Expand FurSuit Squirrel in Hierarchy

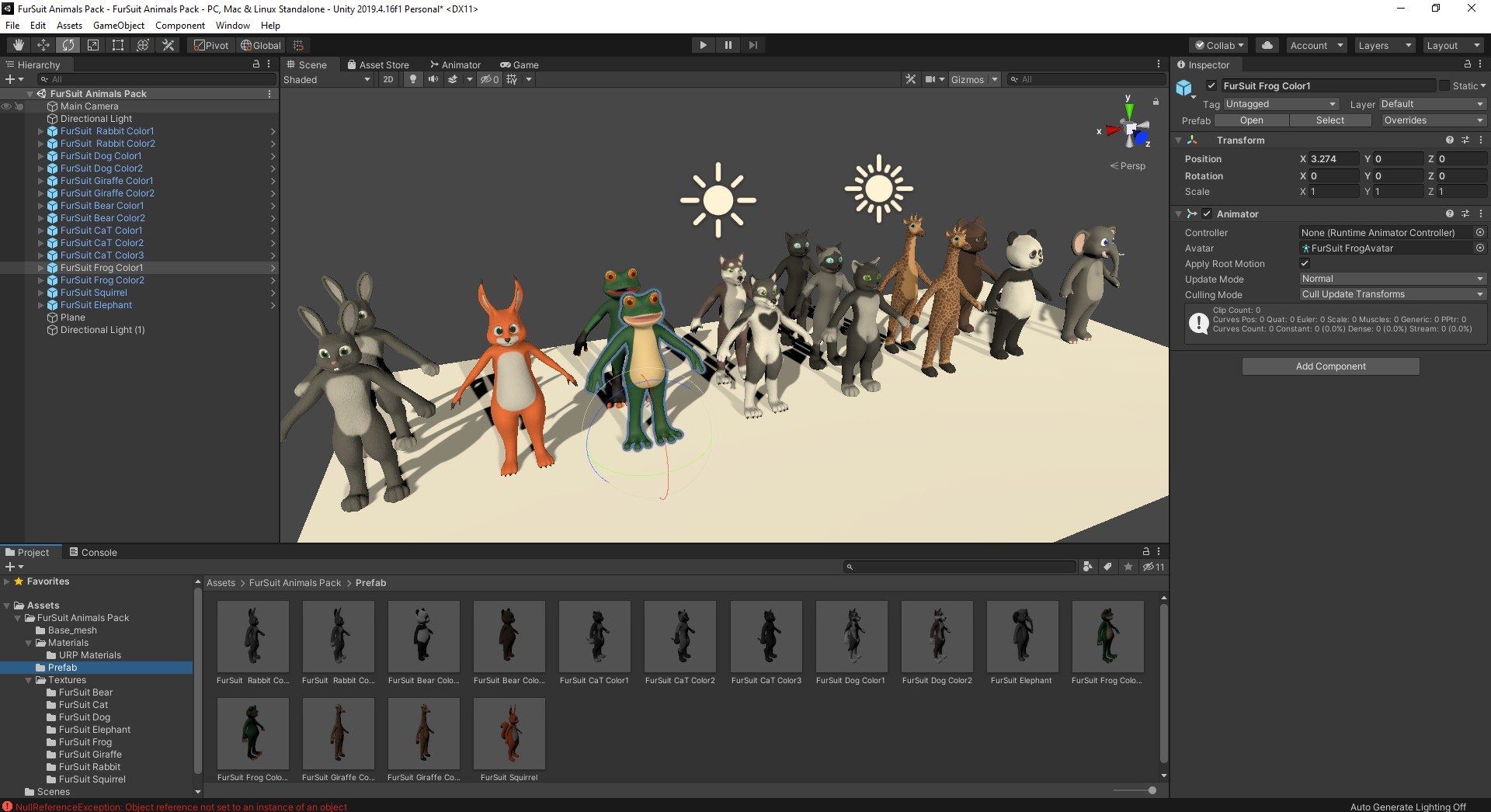pos(41,293)
